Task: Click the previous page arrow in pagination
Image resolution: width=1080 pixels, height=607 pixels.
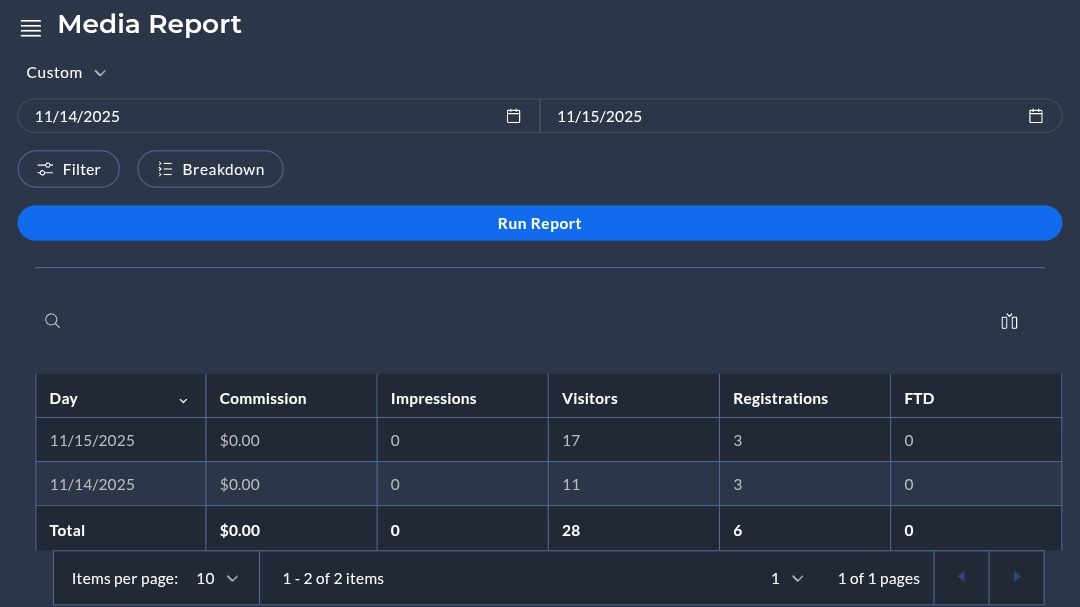Action: (x=961, y=577)
